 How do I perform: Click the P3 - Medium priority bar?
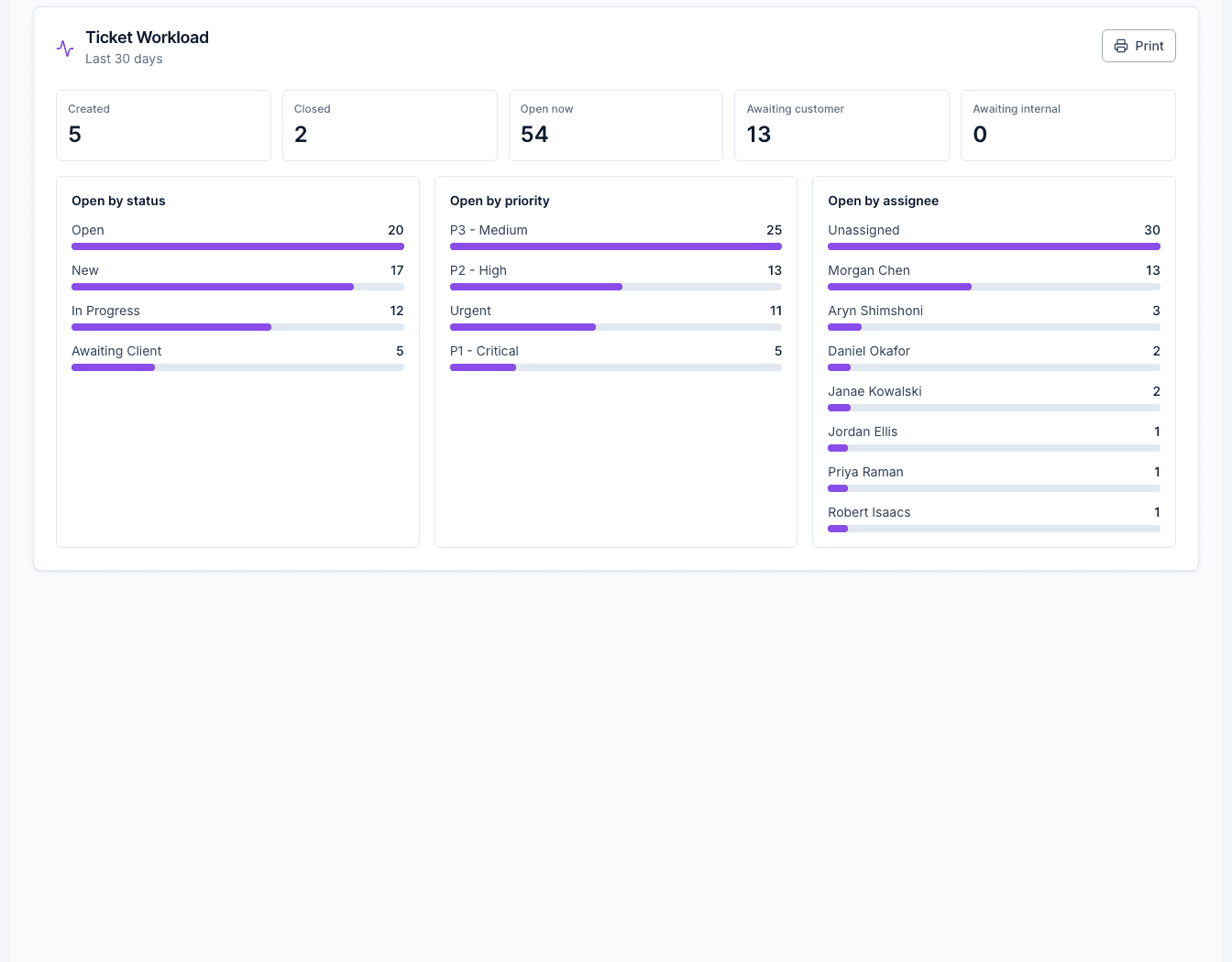[616, 246]
